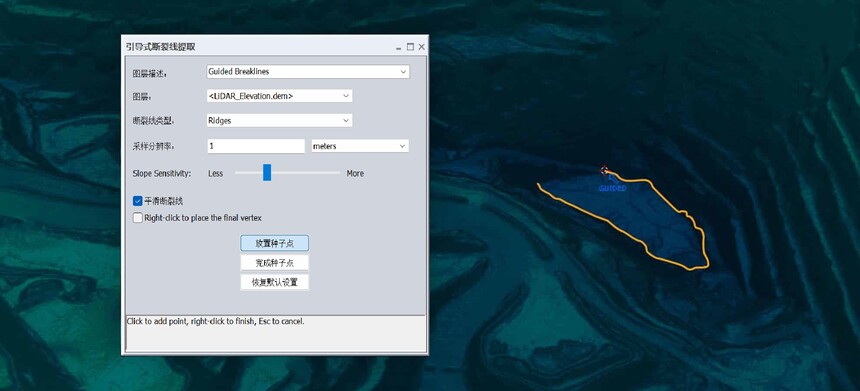Minimize the 引导式断裂线提取 dialog
The height and width of the screenshot is (391, 860).
tap(399, 48)
